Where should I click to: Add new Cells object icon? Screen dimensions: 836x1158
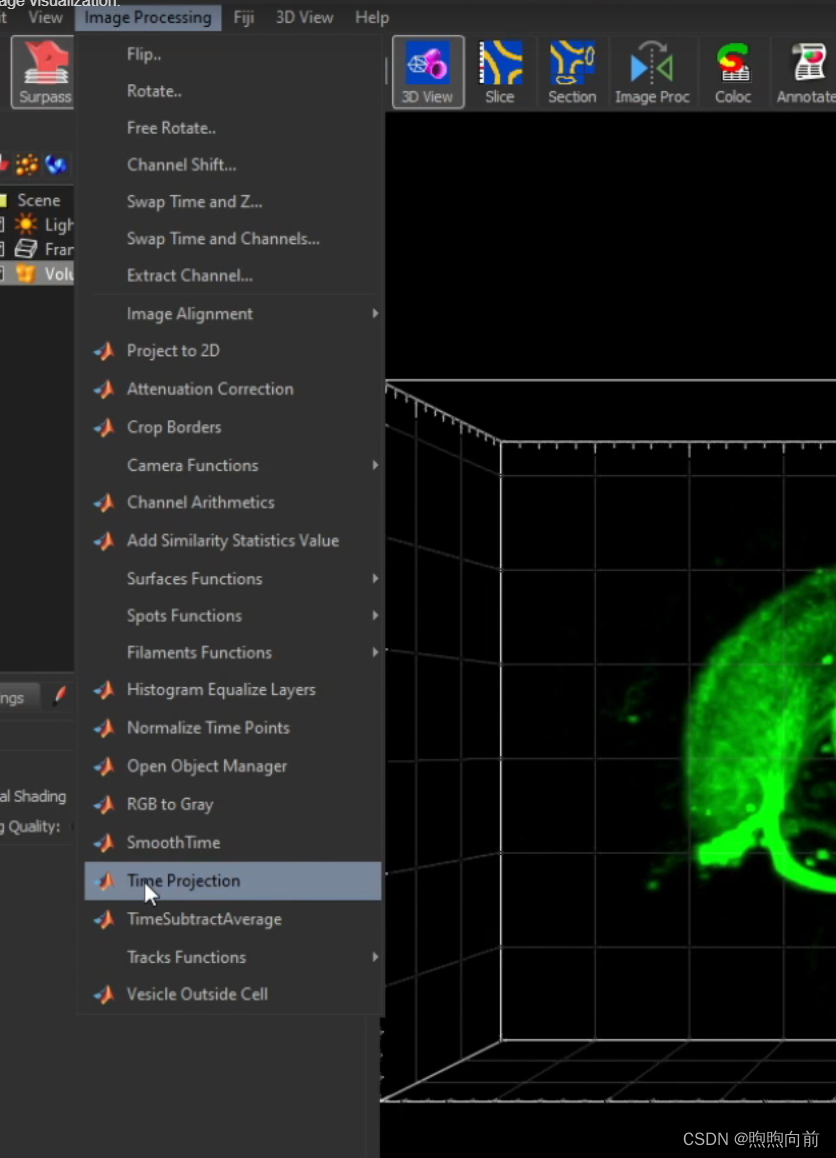point(56,164)
